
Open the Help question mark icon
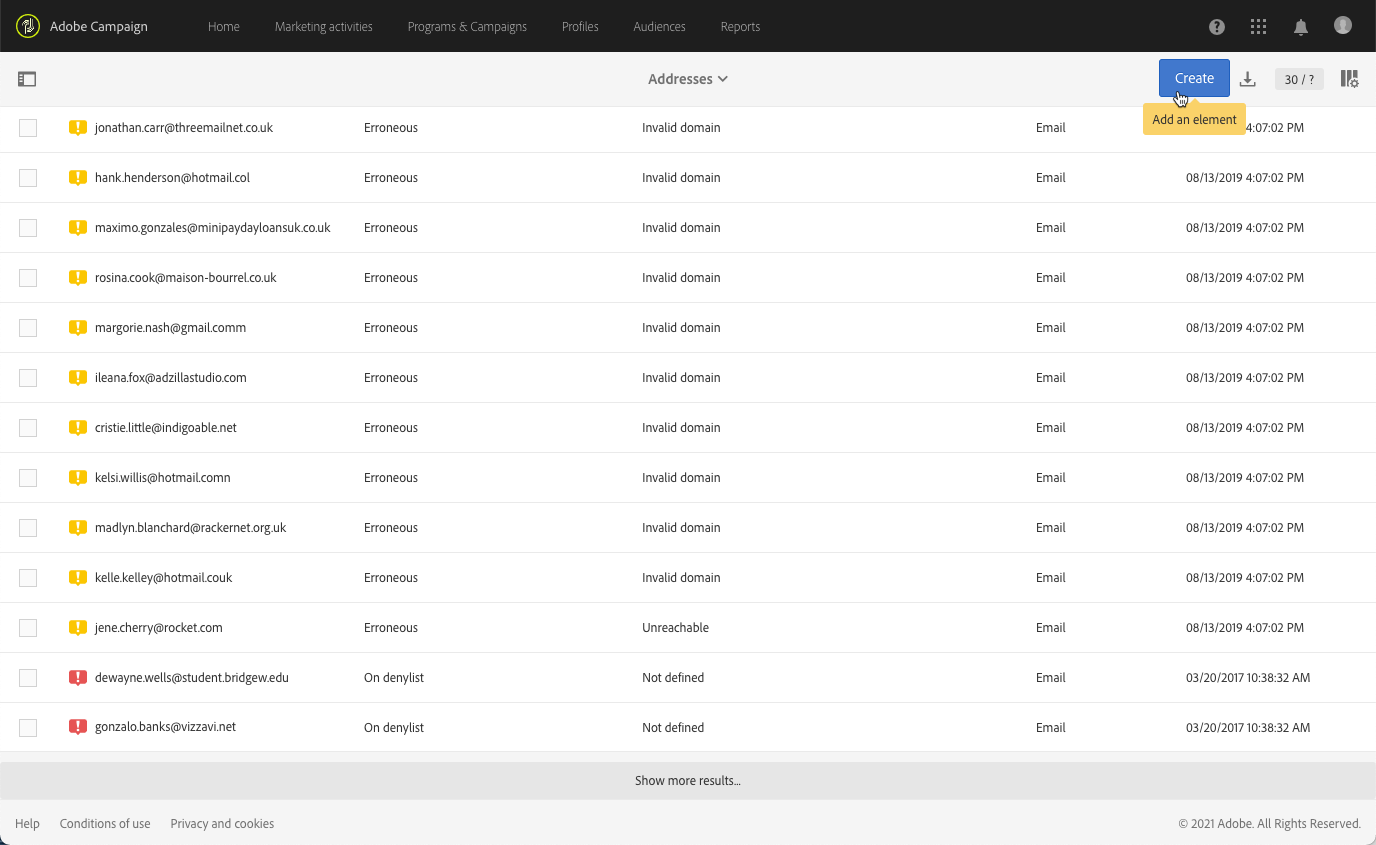(x=1217, y=27)
